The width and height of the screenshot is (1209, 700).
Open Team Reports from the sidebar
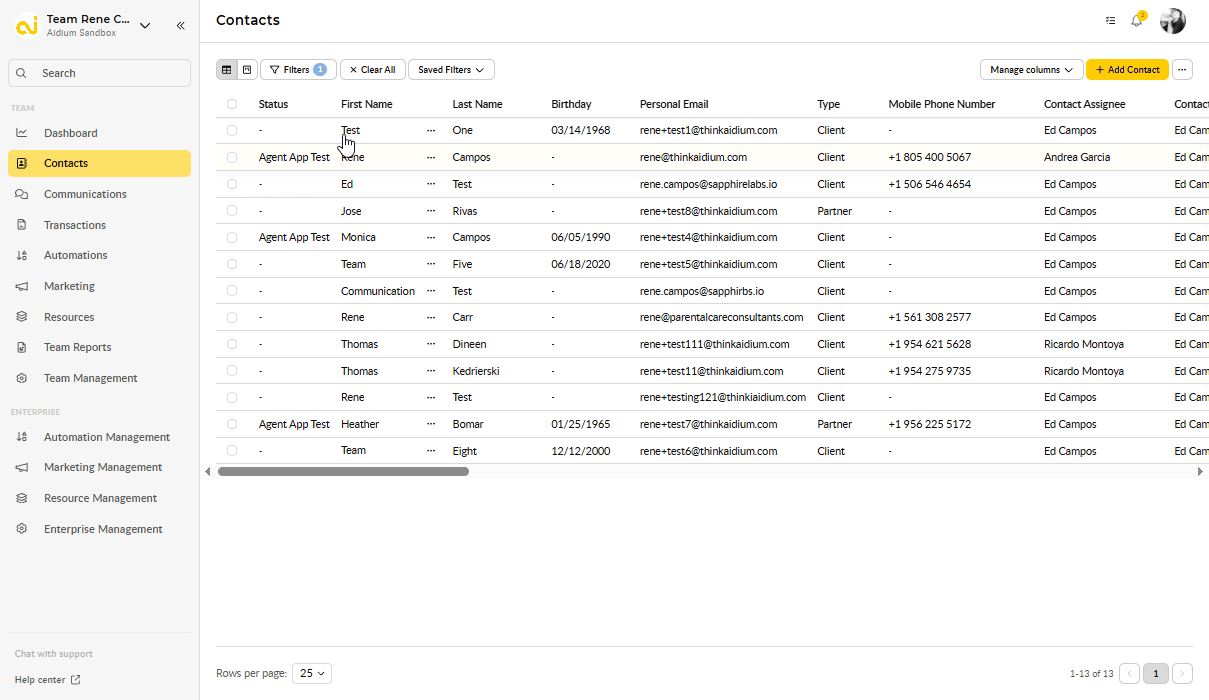click(x=77, y=347)
